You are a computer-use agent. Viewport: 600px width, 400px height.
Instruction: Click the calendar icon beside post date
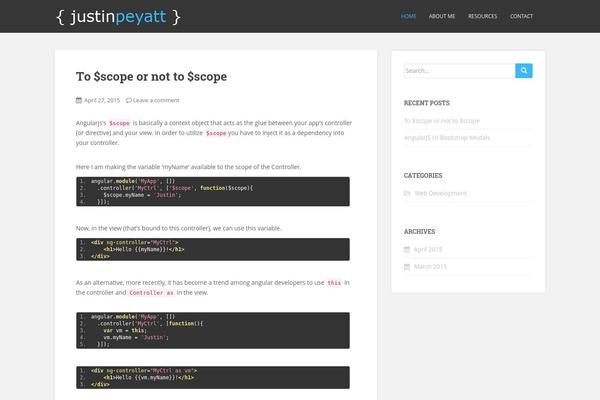79,100
